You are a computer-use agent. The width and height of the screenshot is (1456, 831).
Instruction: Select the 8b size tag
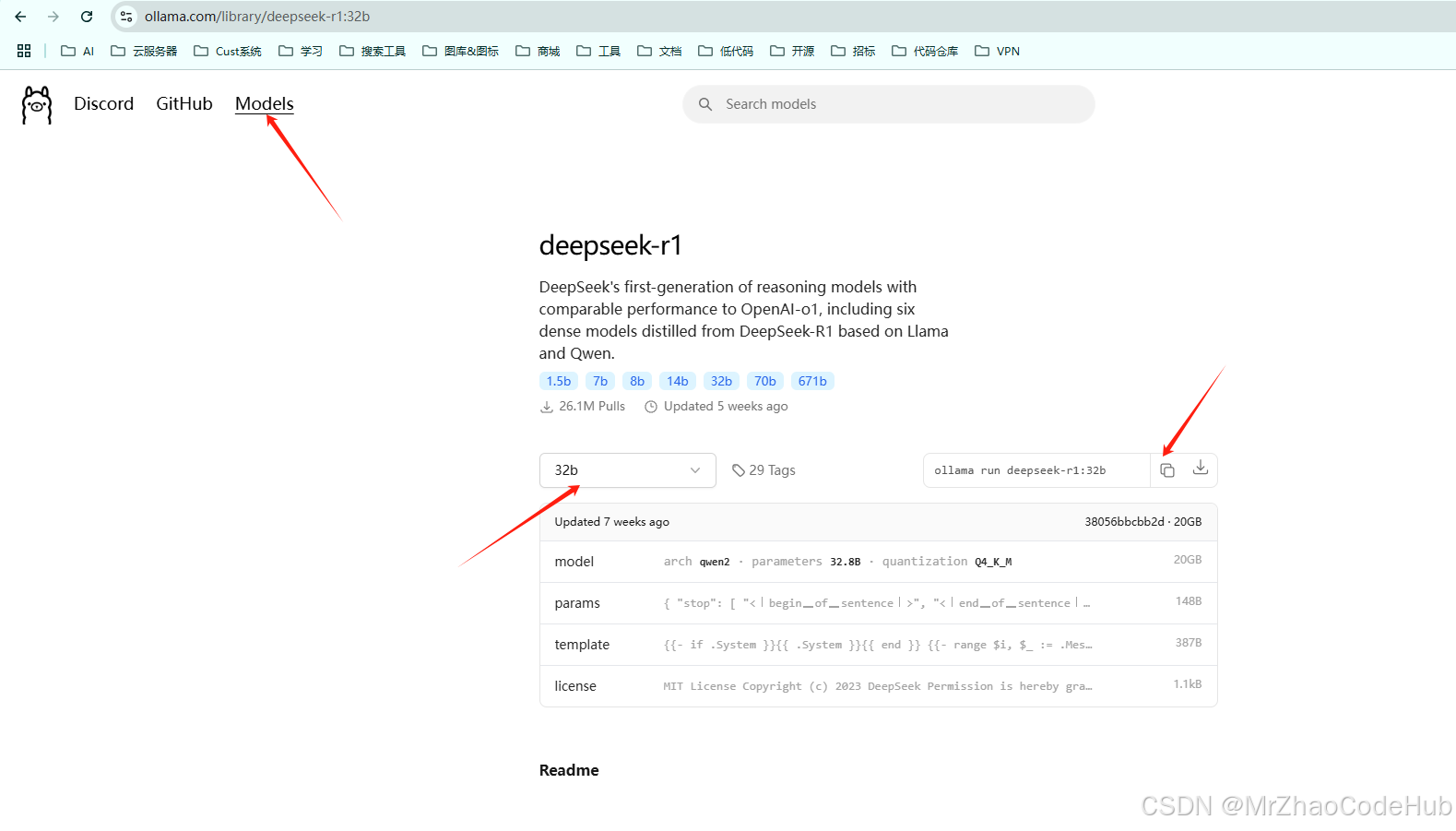[x=637, y=381]
